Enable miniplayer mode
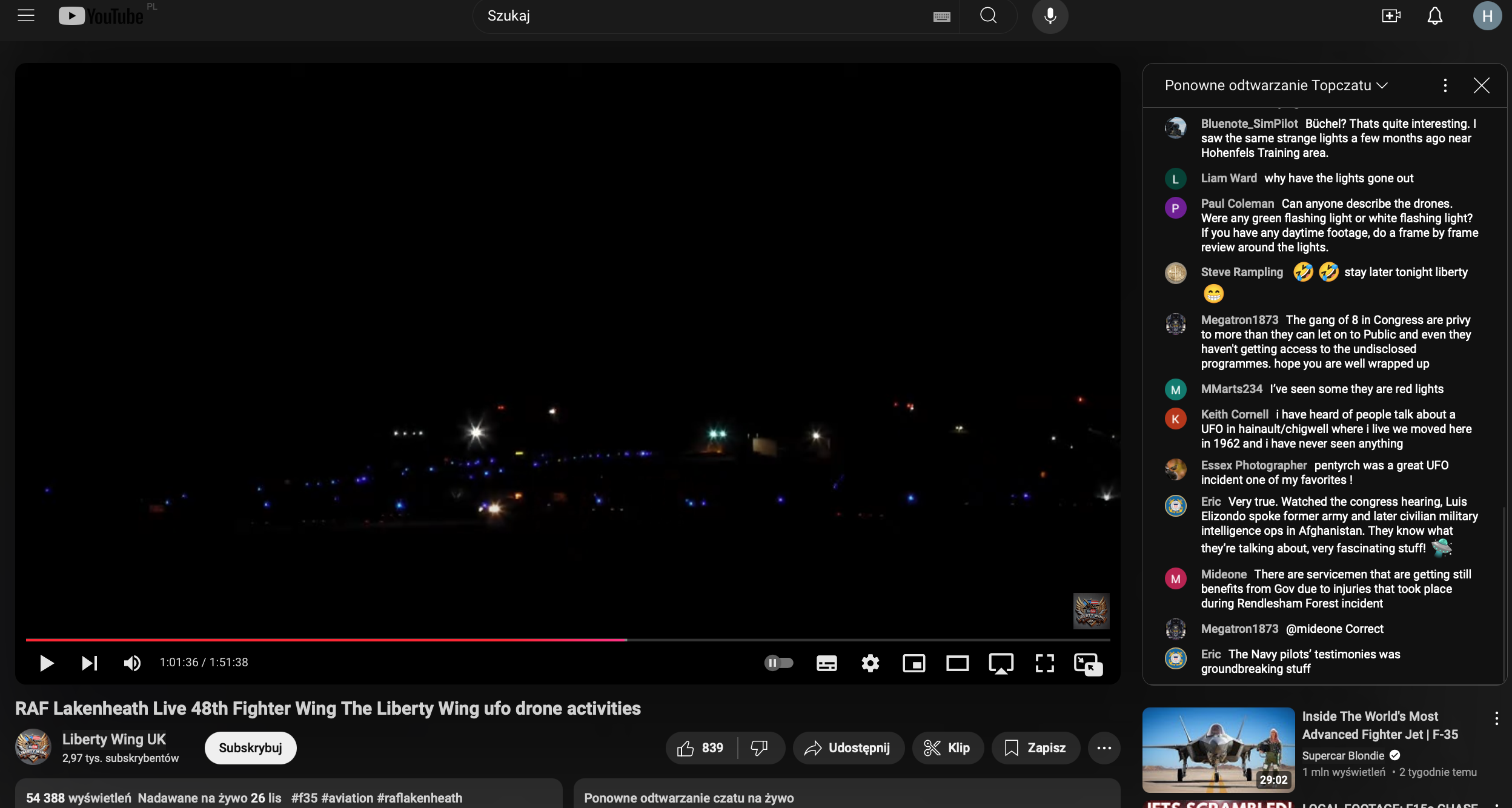 coord(913,663)
